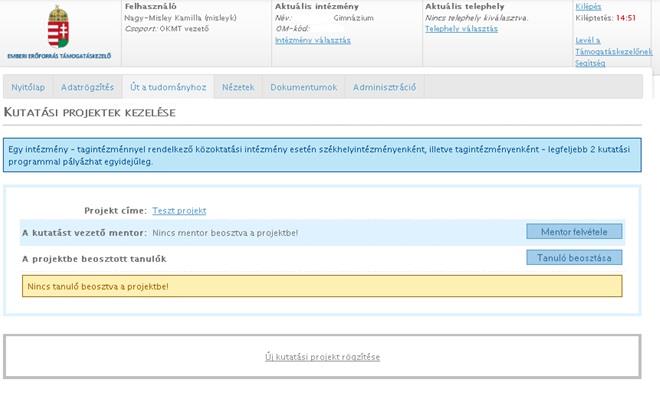Click the Mentor felvétele button
Screen dimensions: 660x395
click(574, 232)
